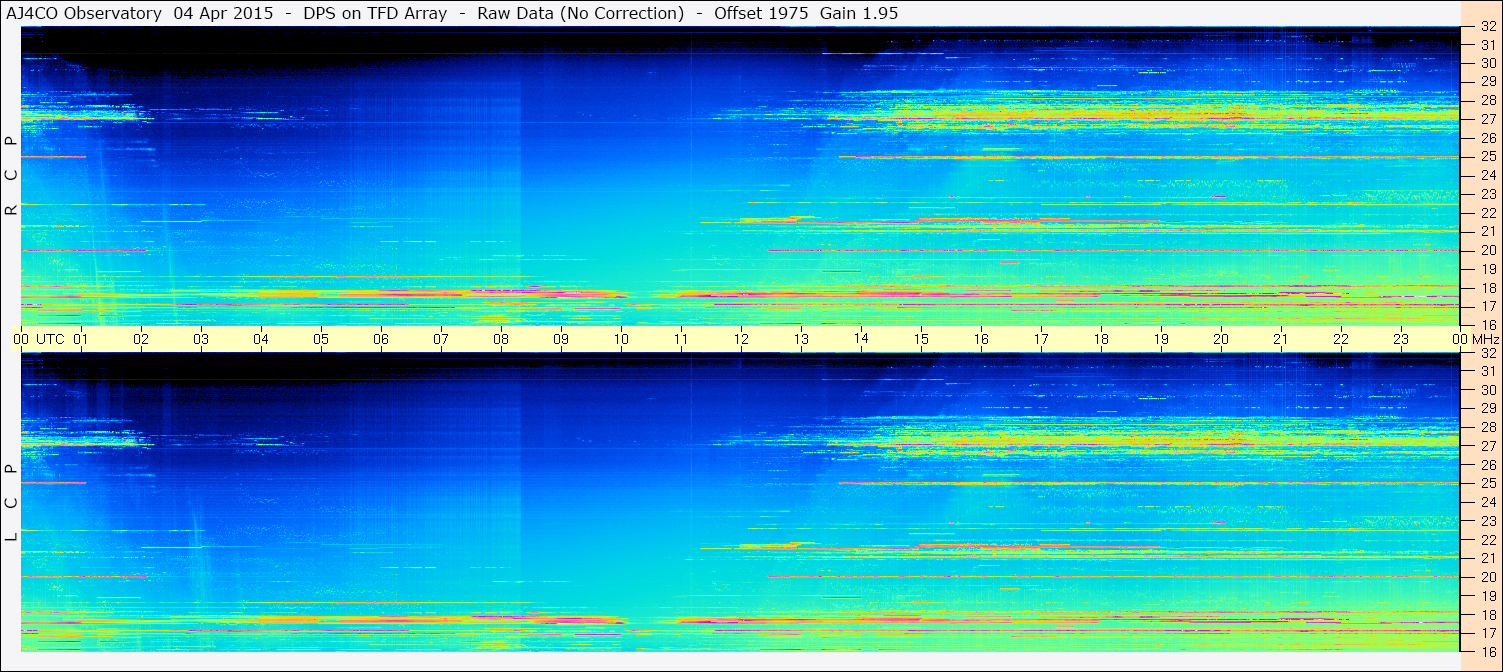1503x672 pixels.
Task: Pick the 07 hour marker on time axis
Action: [441, 339]
